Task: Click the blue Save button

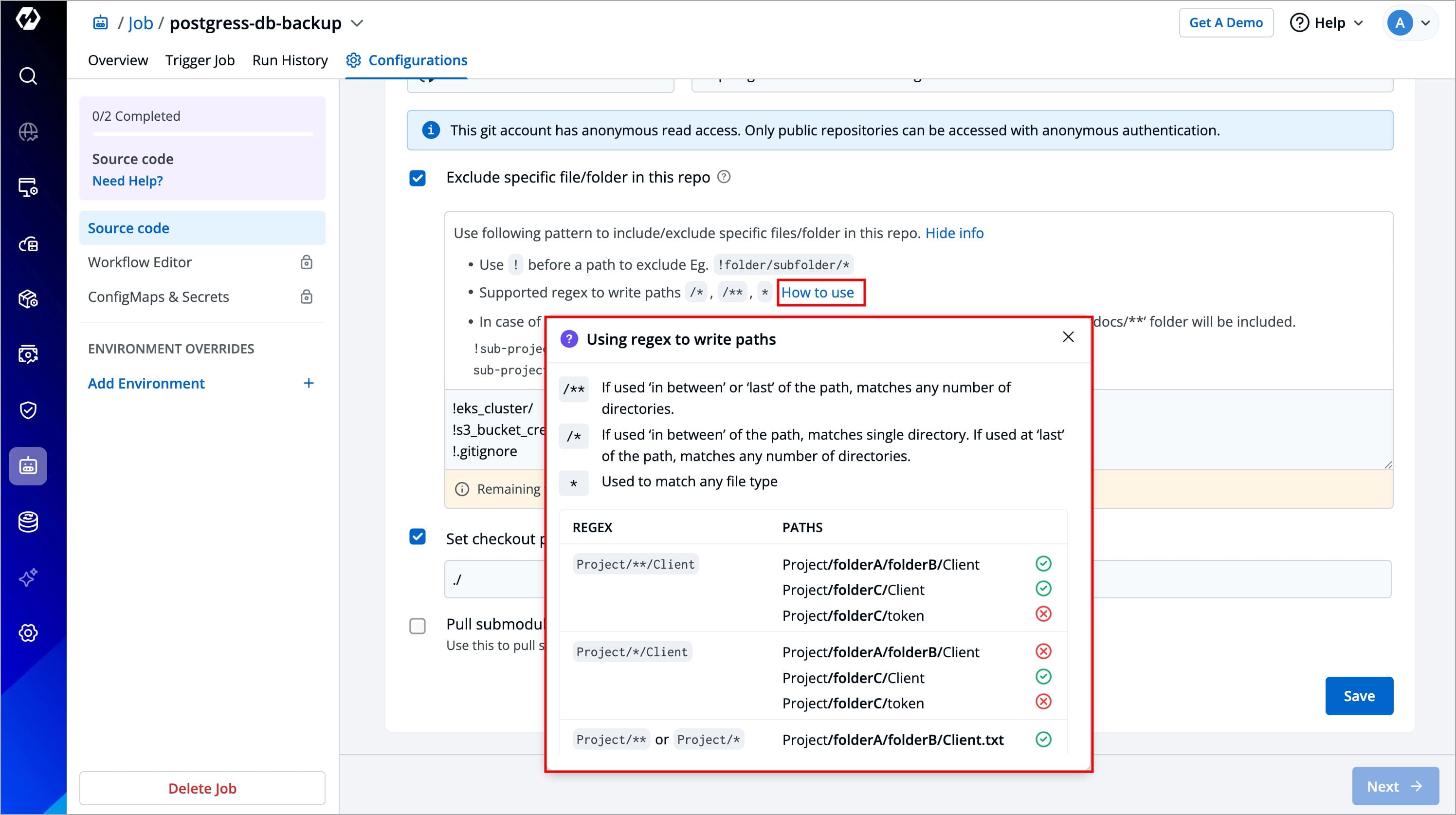Action: (1358, 696)
